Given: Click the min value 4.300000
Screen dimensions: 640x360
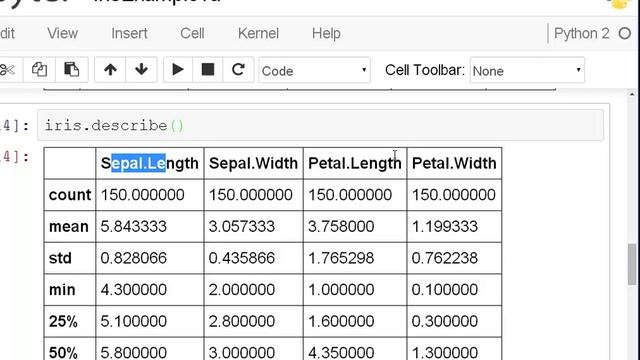Looking at the screenshot, I should click(x=134, y=289).
